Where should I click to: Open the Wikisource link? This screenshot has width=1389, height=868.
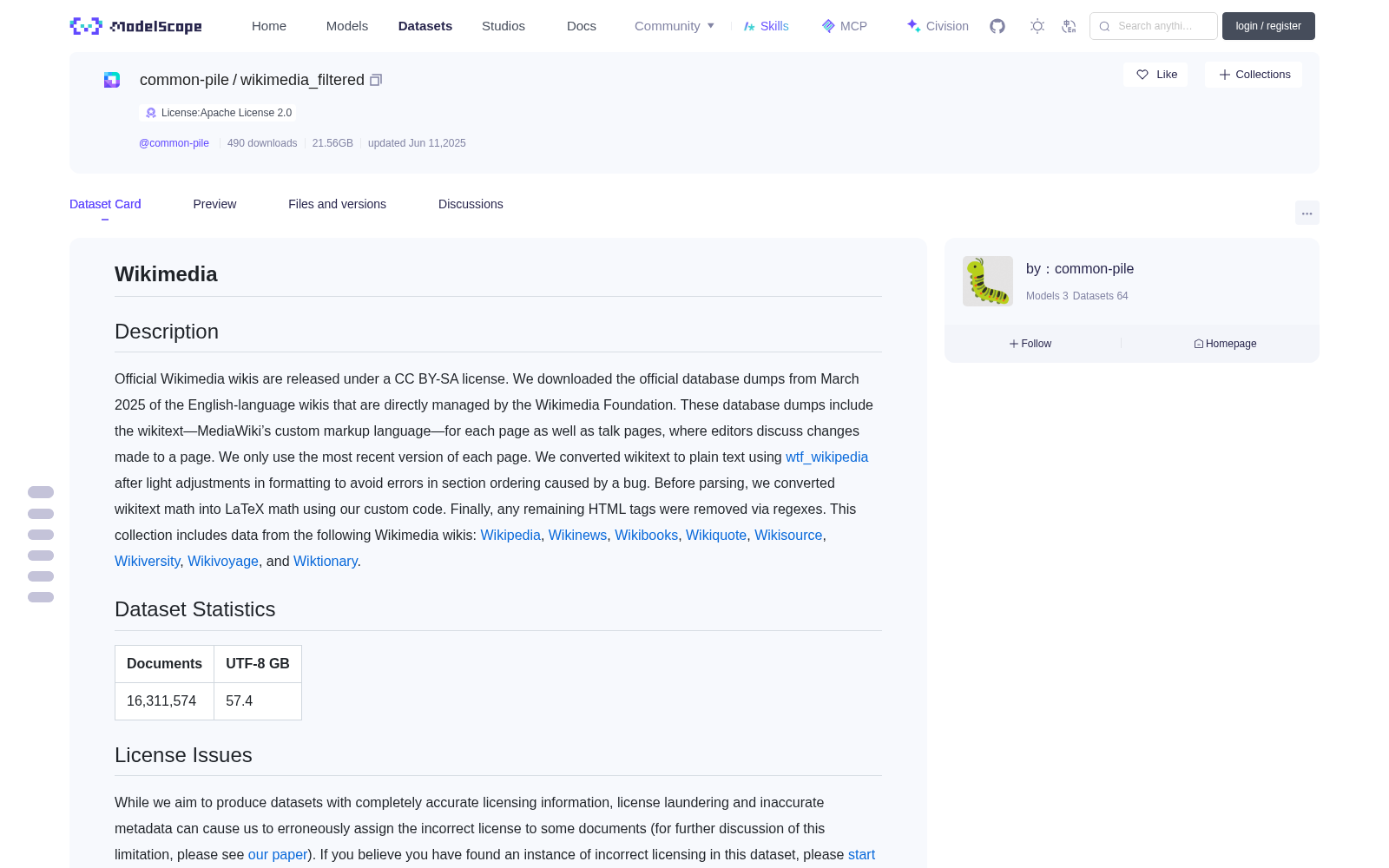pos(788,536)
